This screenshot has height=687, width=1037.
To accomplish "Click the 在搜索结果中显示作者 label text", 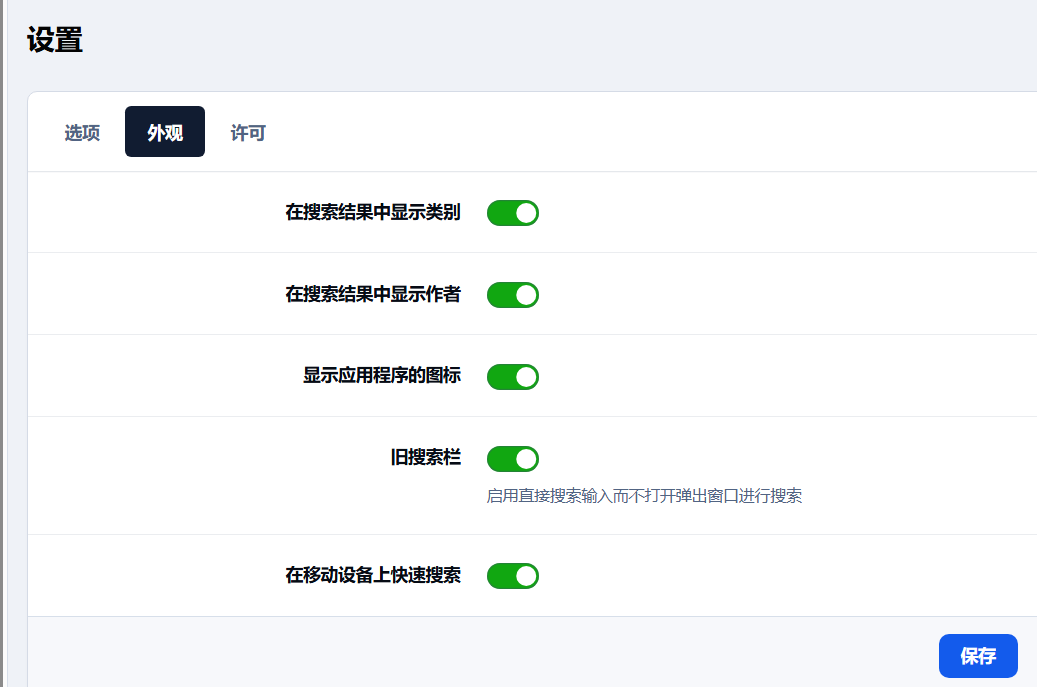I will (372, 295).
